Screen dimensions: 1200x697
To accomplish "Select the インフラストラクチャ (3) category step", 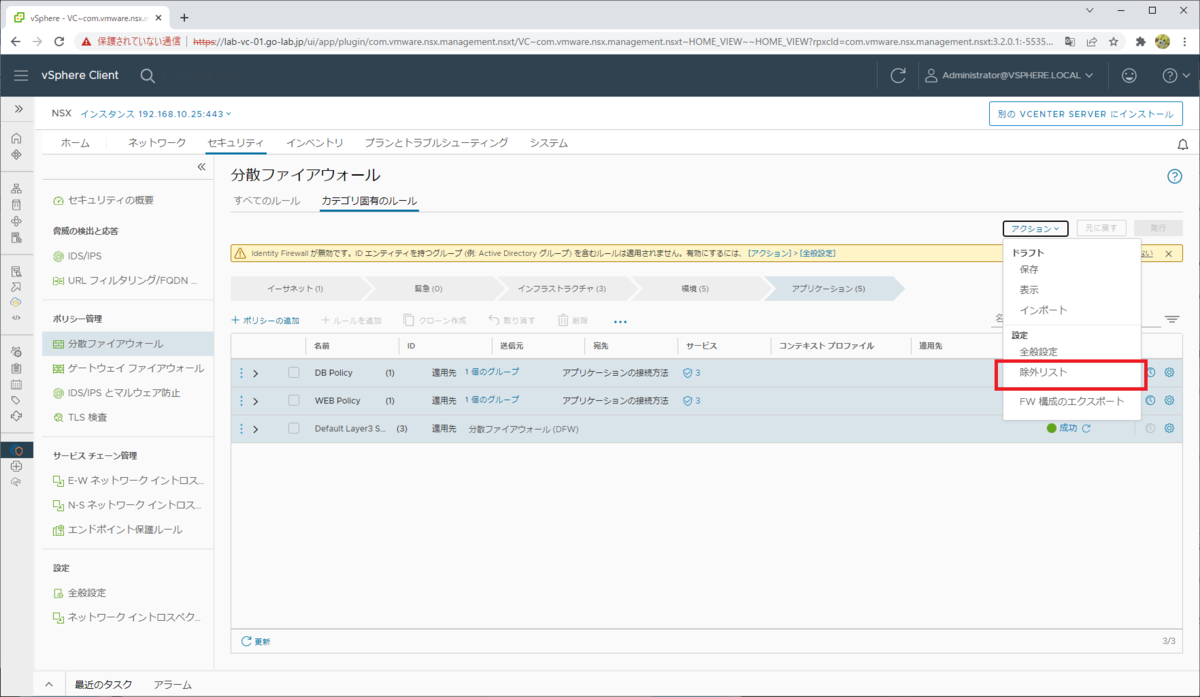I will (562, 289).
